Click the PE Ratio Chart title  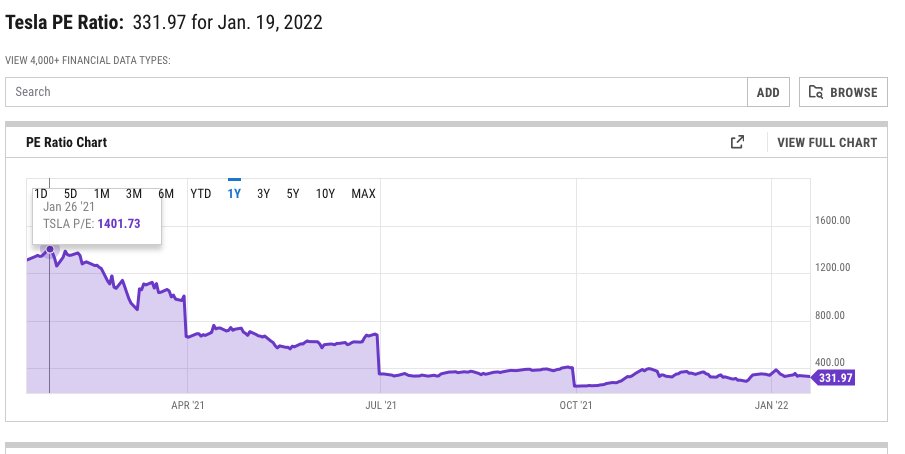(67, 142)
